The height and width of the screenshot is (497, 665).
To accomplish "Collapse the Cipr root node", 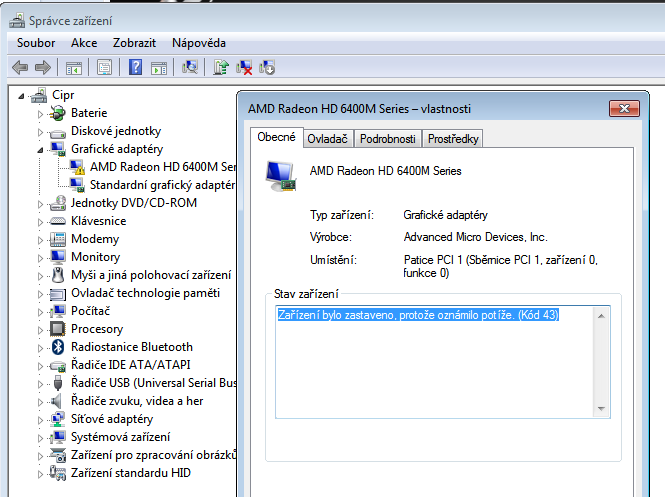I will coord(21,96).
